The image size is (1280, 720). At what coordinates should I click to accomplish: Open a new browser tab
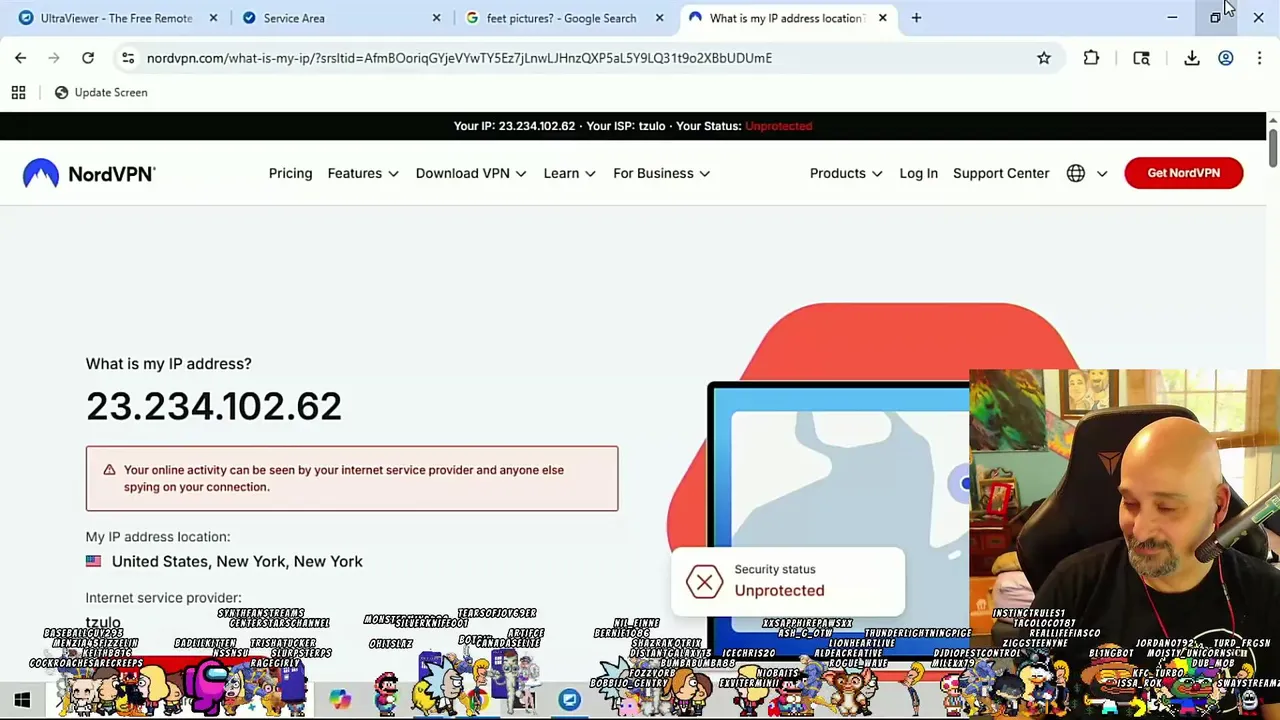tap(916, 18)
